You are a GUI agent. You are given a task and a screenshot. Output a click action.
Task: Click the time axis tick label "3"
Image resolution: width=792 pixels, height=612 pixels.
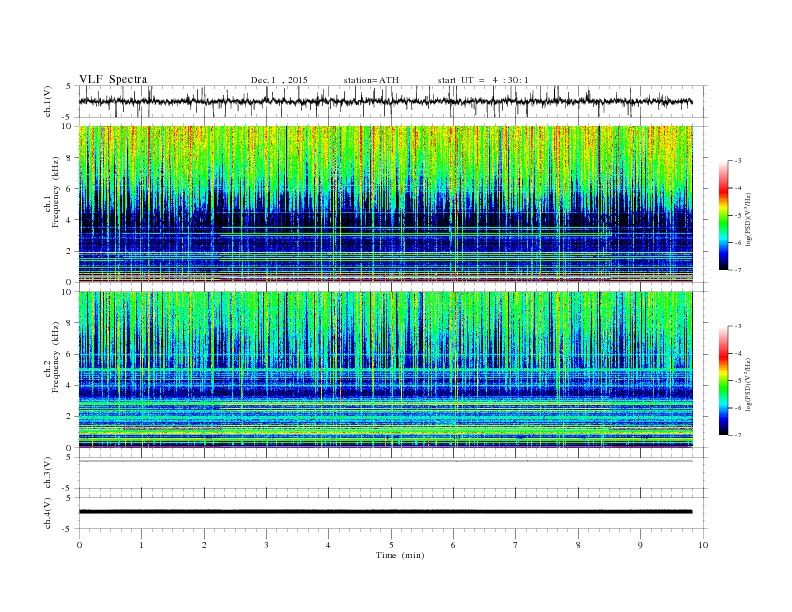[266, 545]
